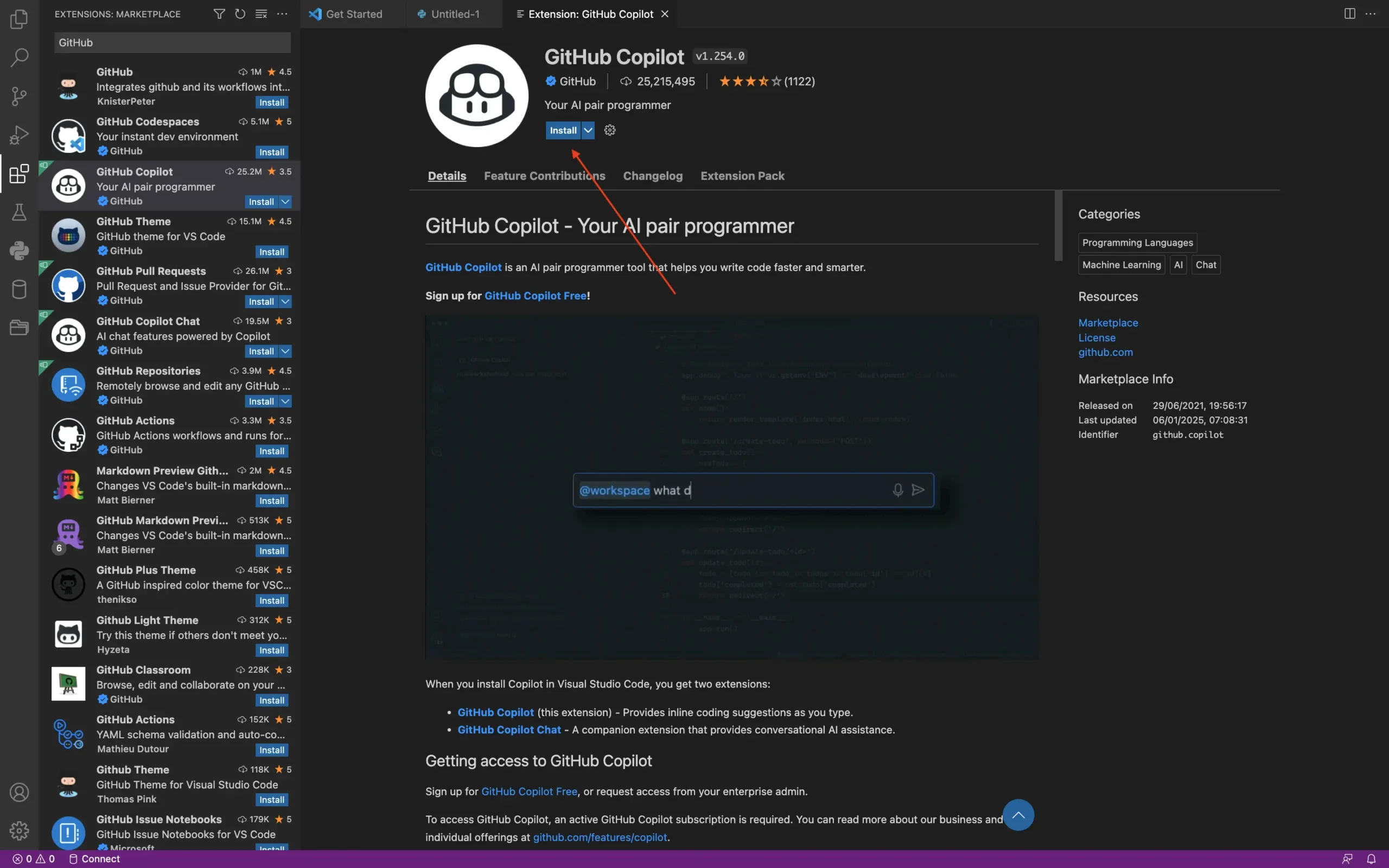Click the details page vertical scrollbar
1389x868 pixels.
click(1058, 226)
